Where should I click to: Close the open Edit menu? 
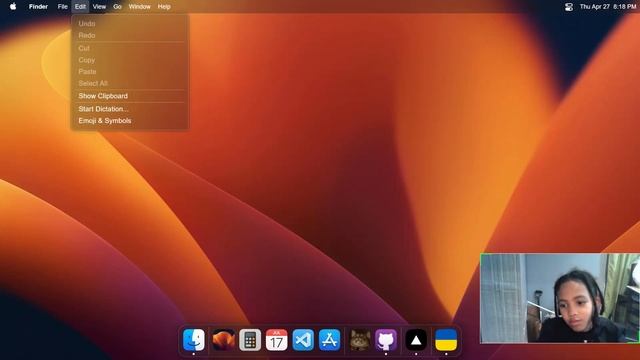point(80,7)
